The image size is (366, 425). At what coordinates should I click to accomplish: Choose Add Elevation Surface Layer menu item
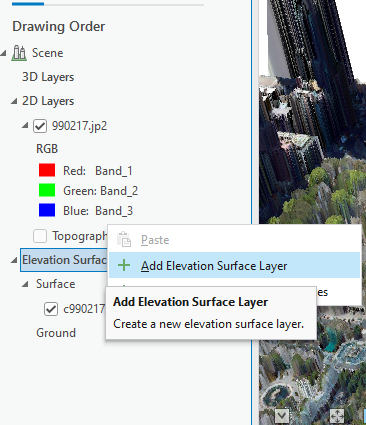pos(235,266)
